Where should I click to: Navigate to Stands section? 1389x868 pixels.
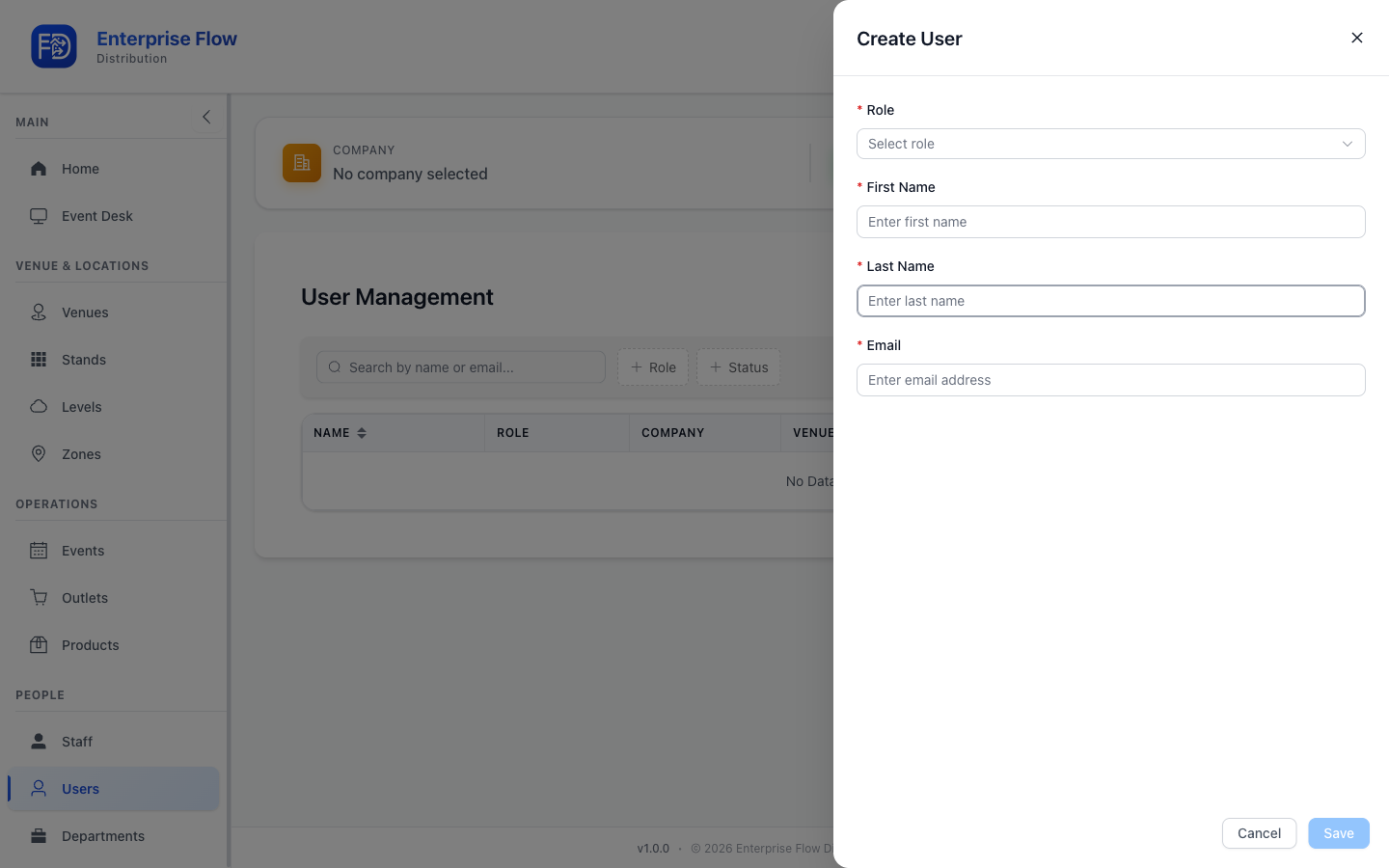pyautogui.click(x=114, y=360)
